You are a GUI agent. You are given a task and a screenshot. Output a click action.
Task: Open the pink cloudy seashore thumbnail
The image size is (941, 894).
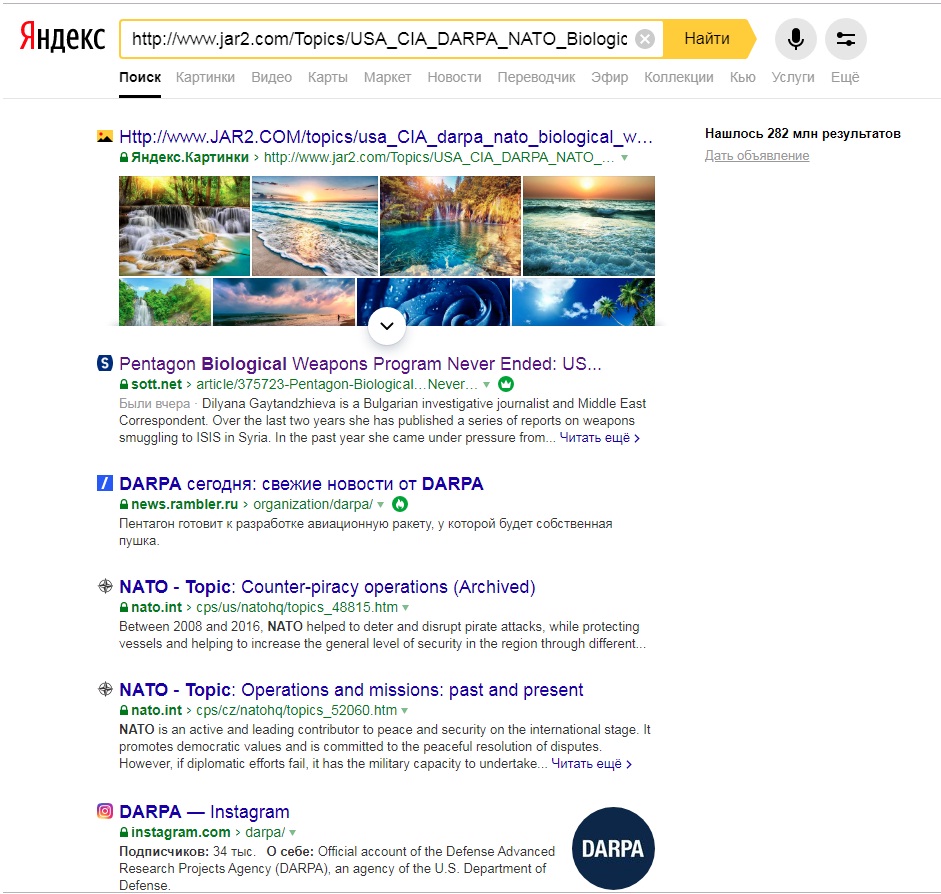pyautogui.click(x=284, y=302)
